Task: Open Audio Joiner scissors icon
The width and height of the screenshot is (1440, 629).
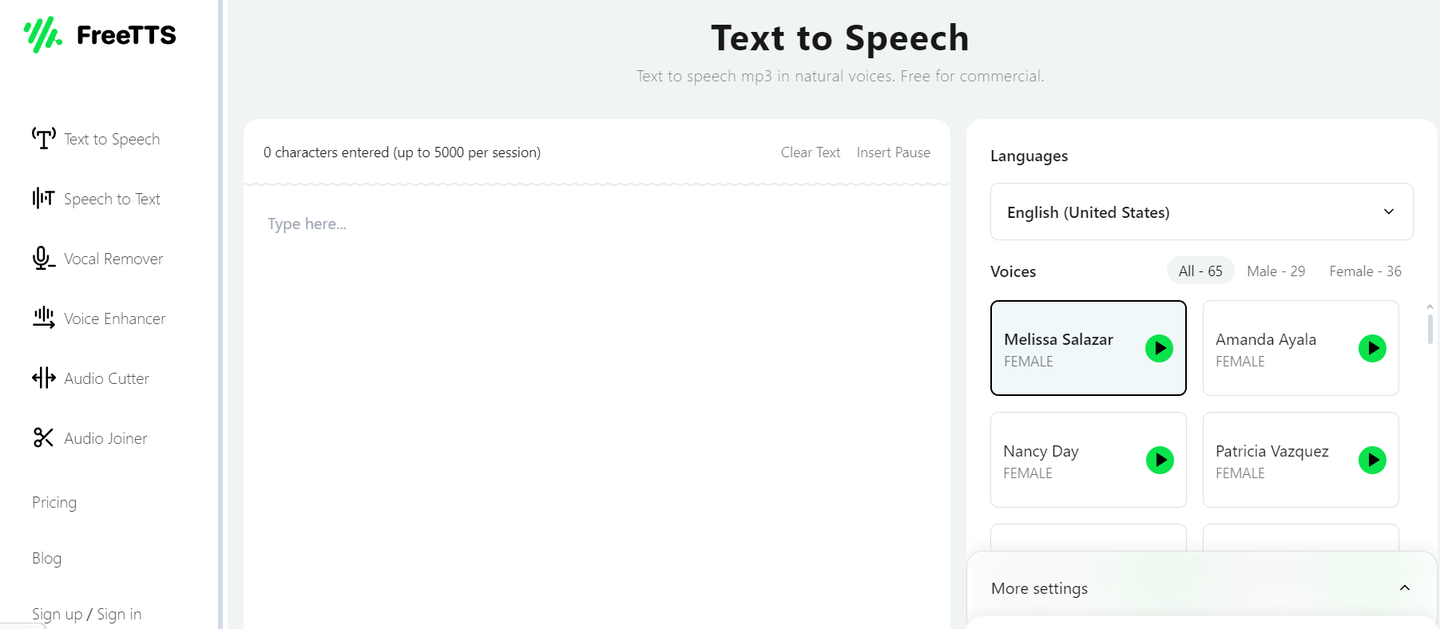Action: click(x=43, y=438)
